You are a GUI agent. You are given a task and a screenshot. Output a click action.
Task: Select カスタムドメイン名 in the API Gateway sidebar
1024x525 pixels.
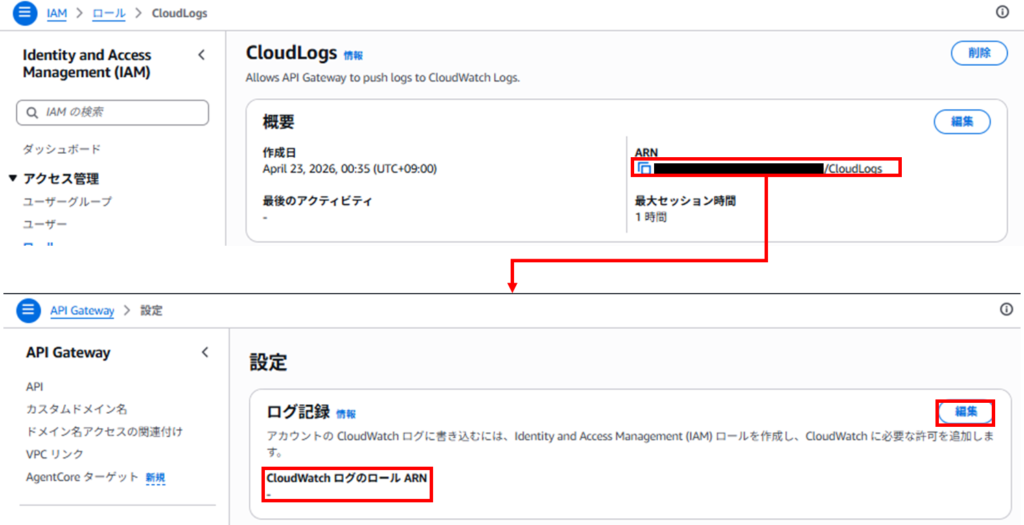tap(77, 409)
